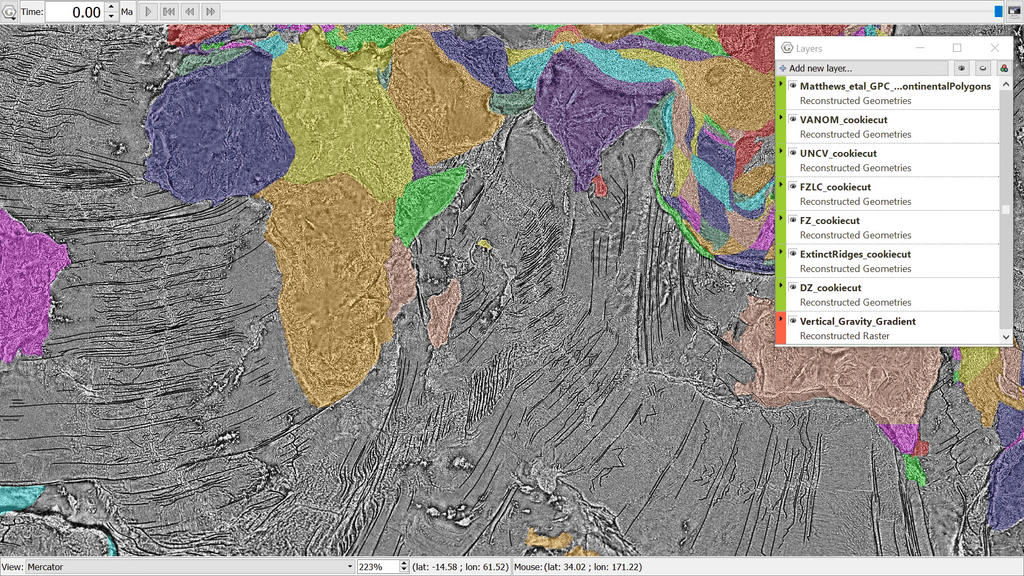Increase the Time value with the up stepper

click(x=111, y=7)
